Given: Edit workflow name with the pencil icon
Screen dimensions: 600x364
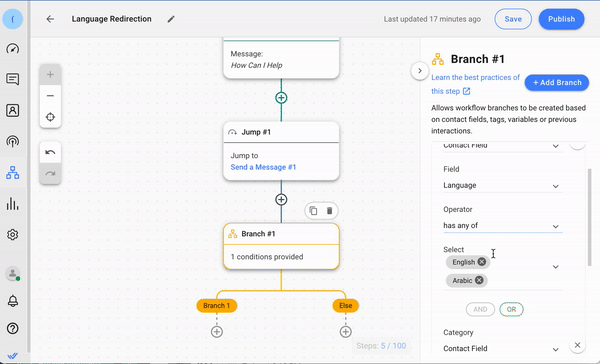Looking at the screenshot, I should [x=171, y=19].
